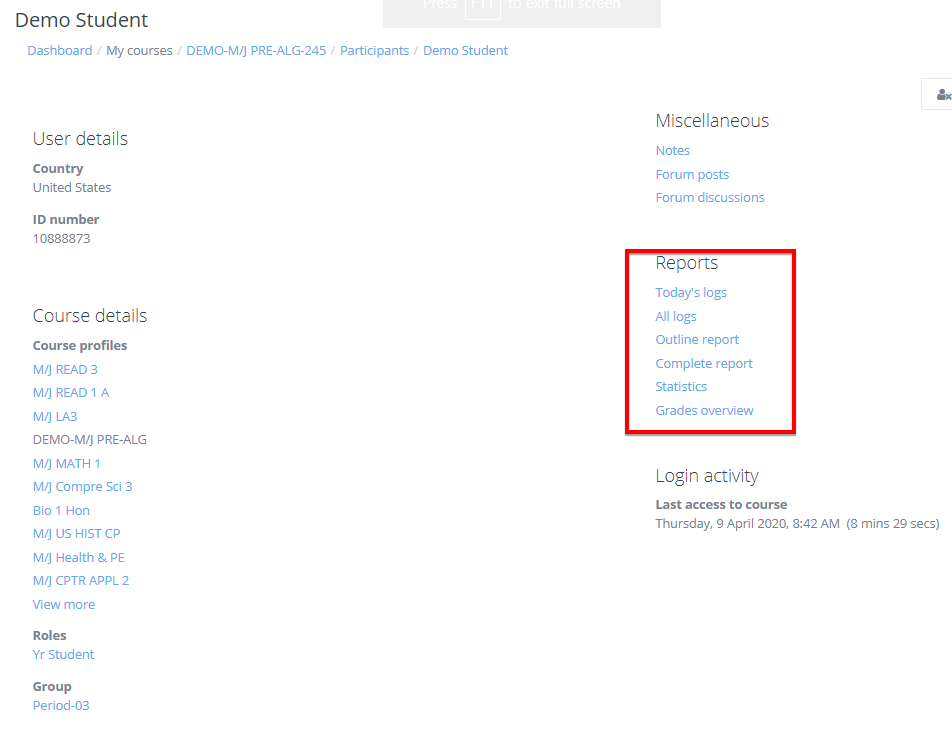Viewport: 952px width, 741px height.
Task: Open Forum discussions link
Action: 709,198
